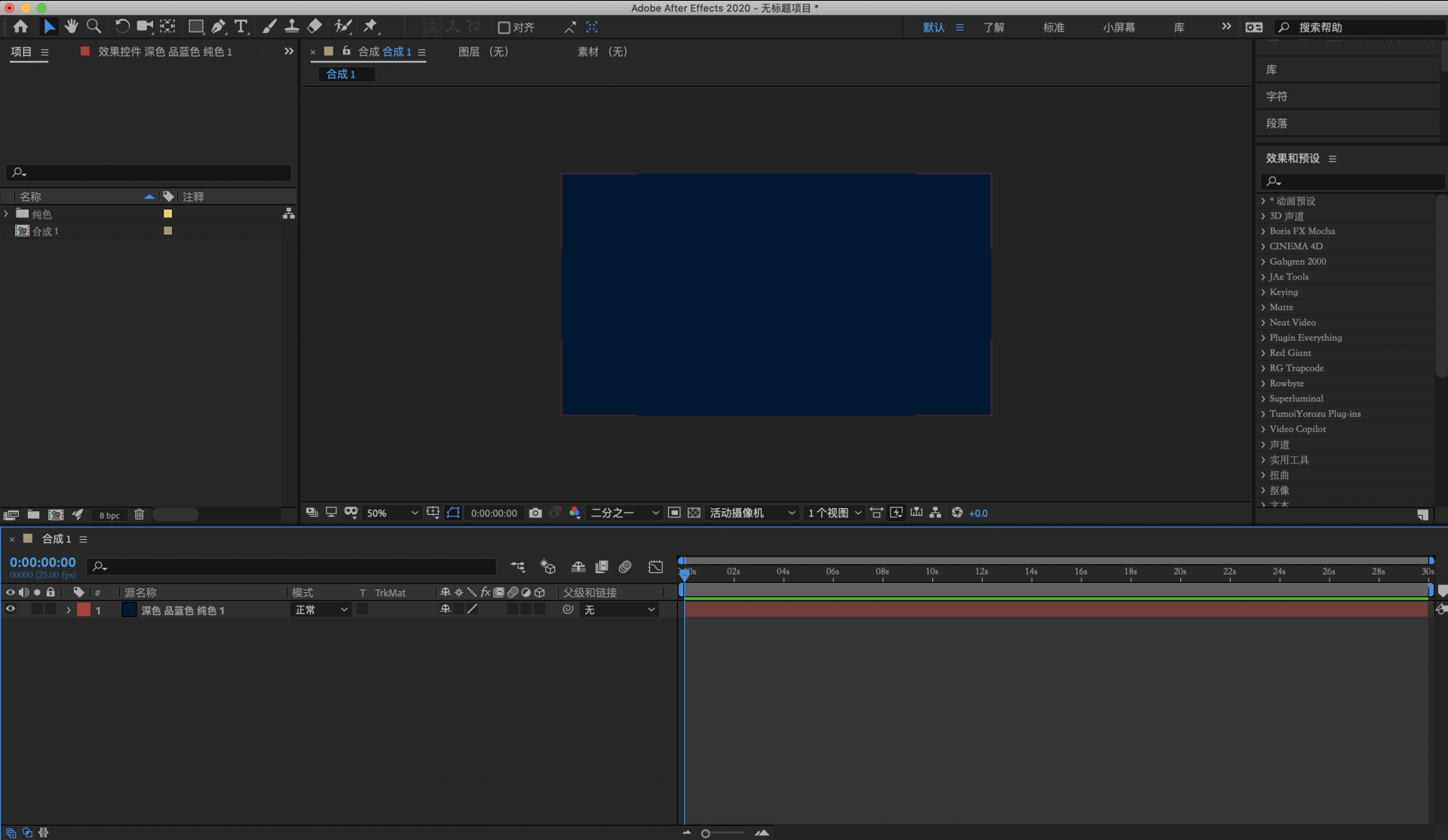Toggle hide shy layers switch
This screenshot has width=1448, height=840.
(578, 567)
